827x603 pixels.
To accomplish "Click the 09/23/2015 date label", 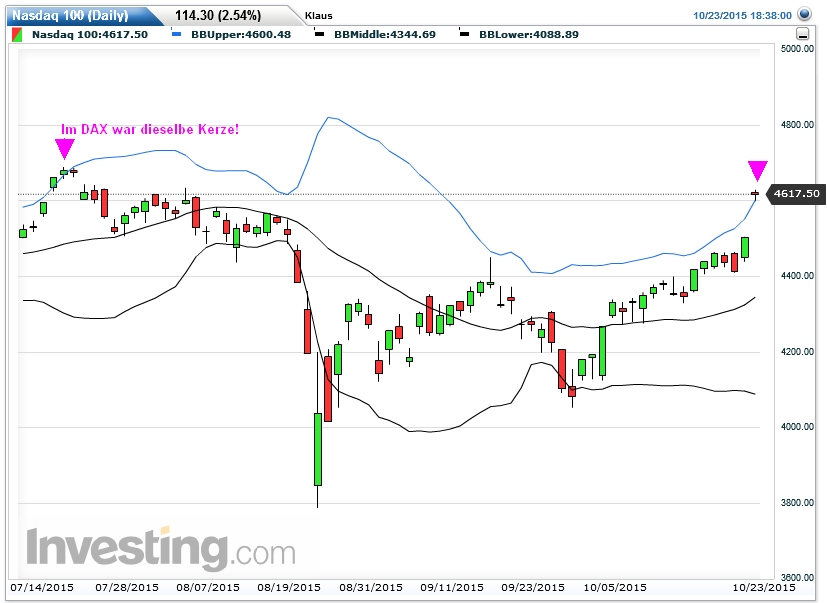I will [x=533, y=588].
